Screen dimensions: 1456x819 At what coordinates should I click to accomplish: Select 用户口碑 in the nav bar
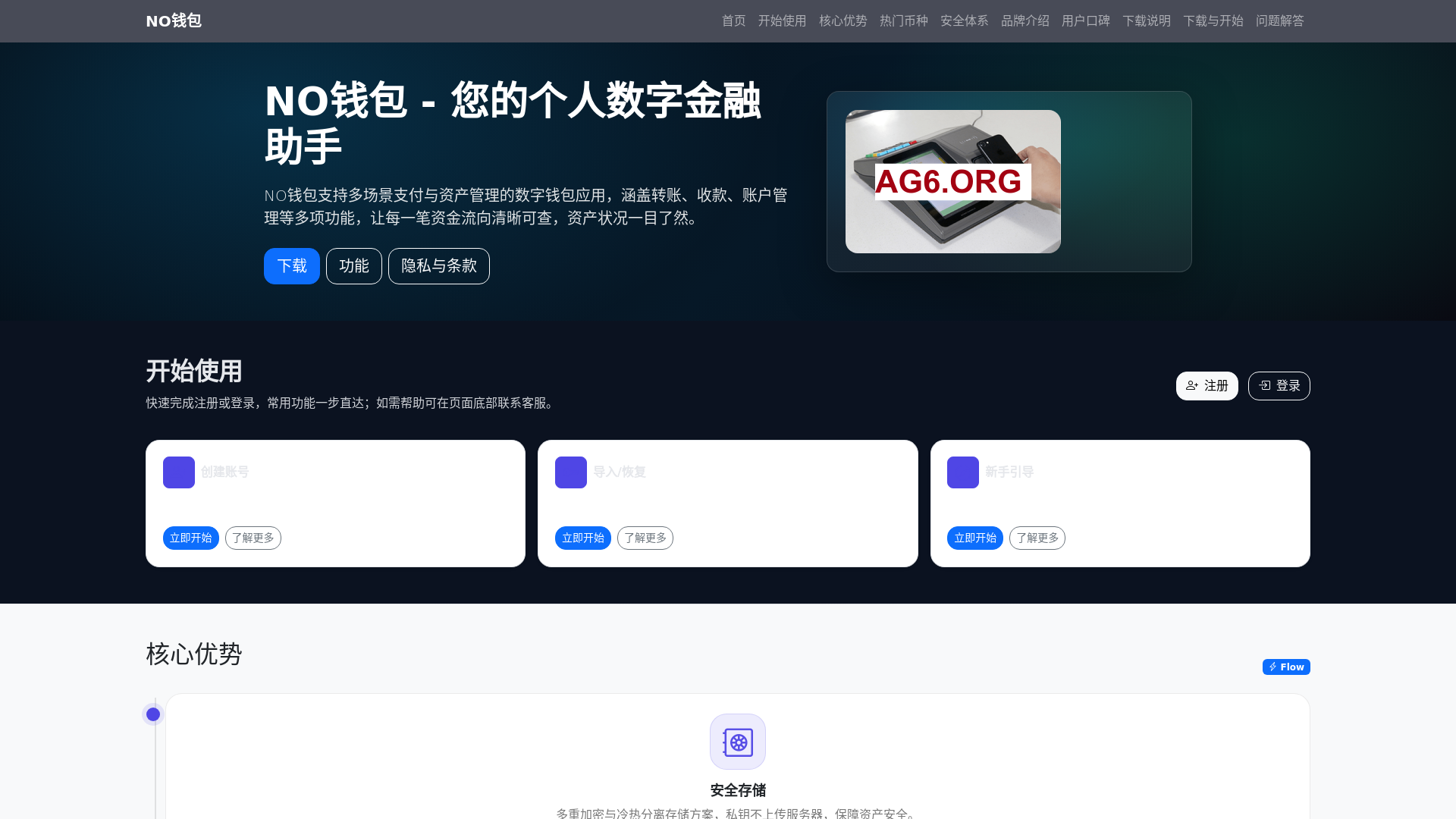pos(1085,21)
